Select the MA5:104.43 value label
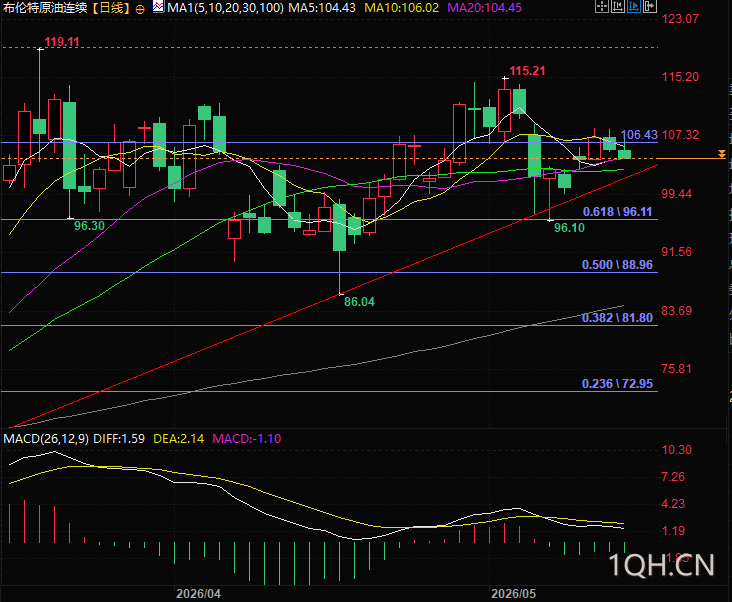This screenshot has height=602, width=732. 322,7
